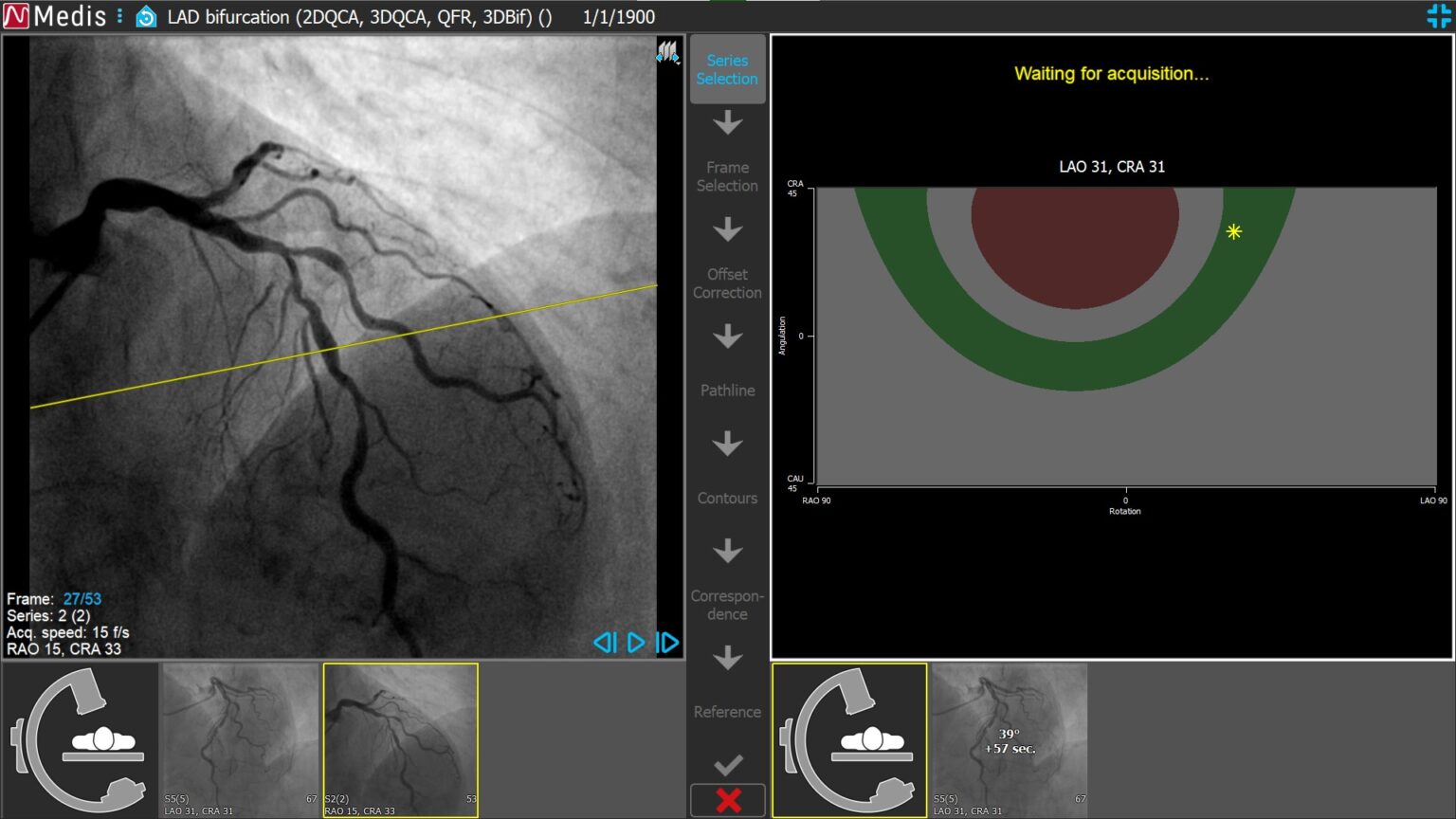Step to the next frame
This screenshot has width=1456, height=819.
[667, 643]
